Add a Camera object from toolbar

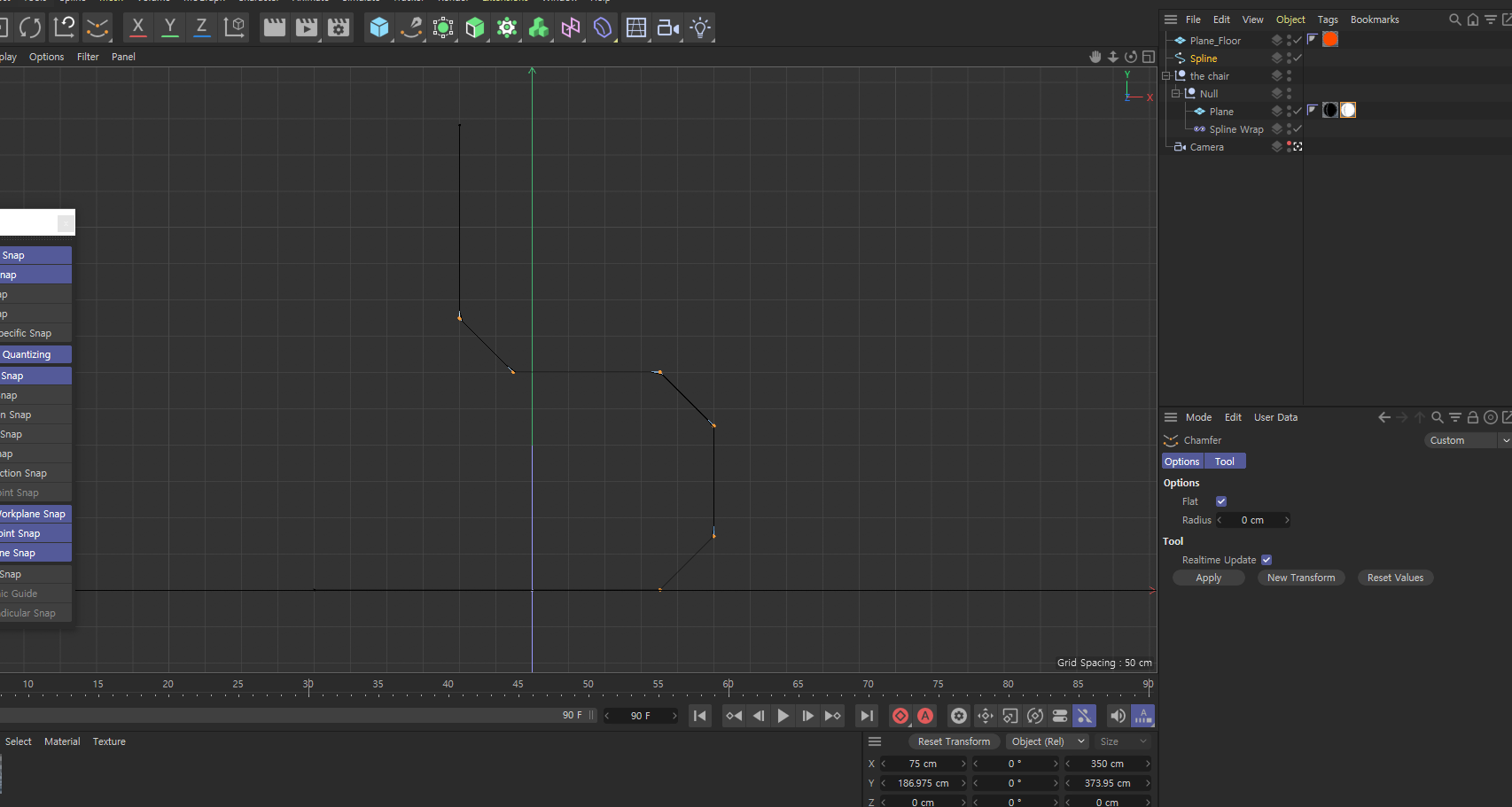pos(668,27)
